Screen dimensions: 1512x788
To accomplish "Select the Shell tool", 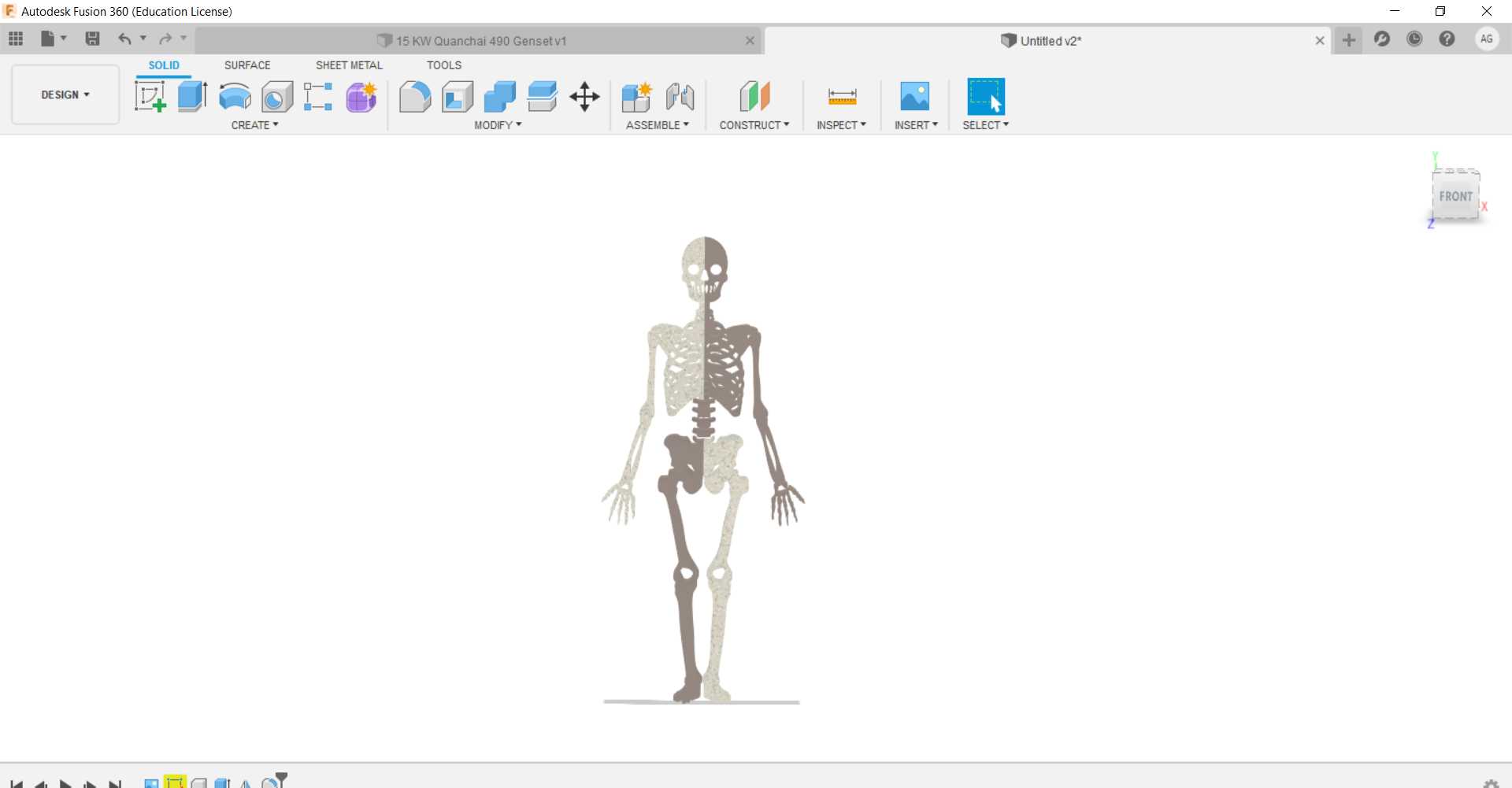I will click(458, 97).
